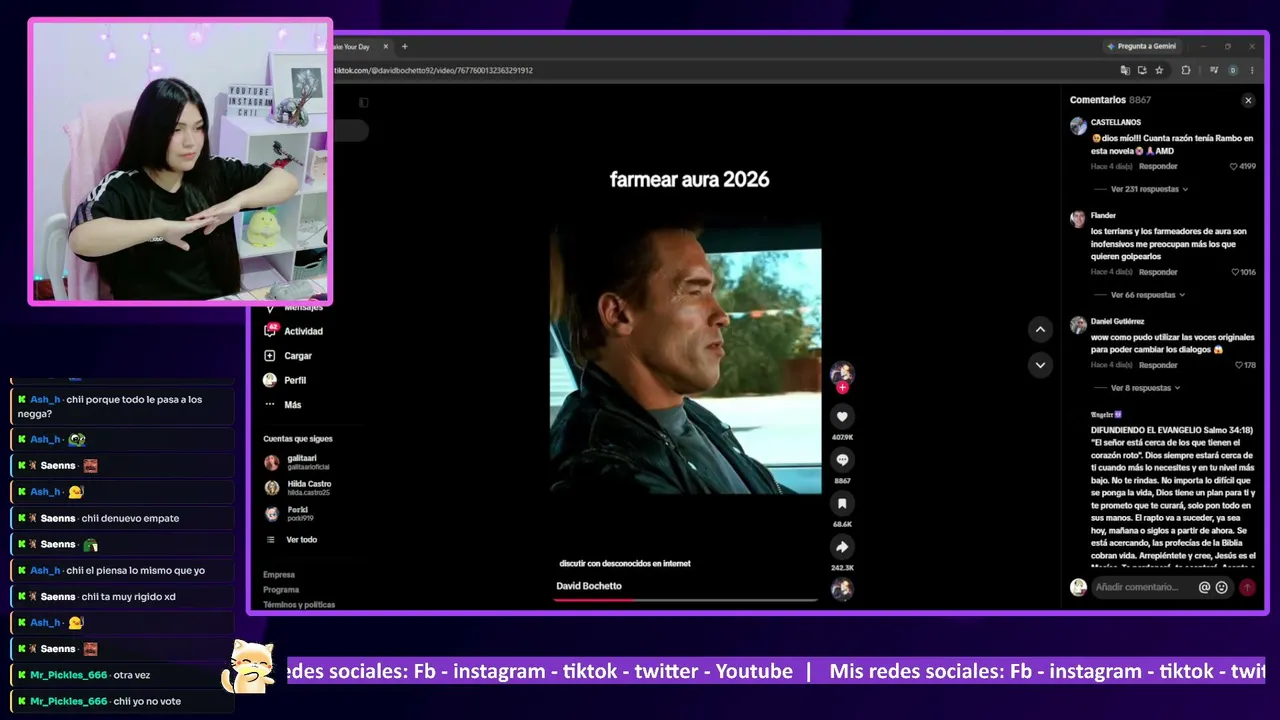Viewport: 1280px width, 720px height.
Task: Go to next video with down arrow
Action: tap(1040, 365)
